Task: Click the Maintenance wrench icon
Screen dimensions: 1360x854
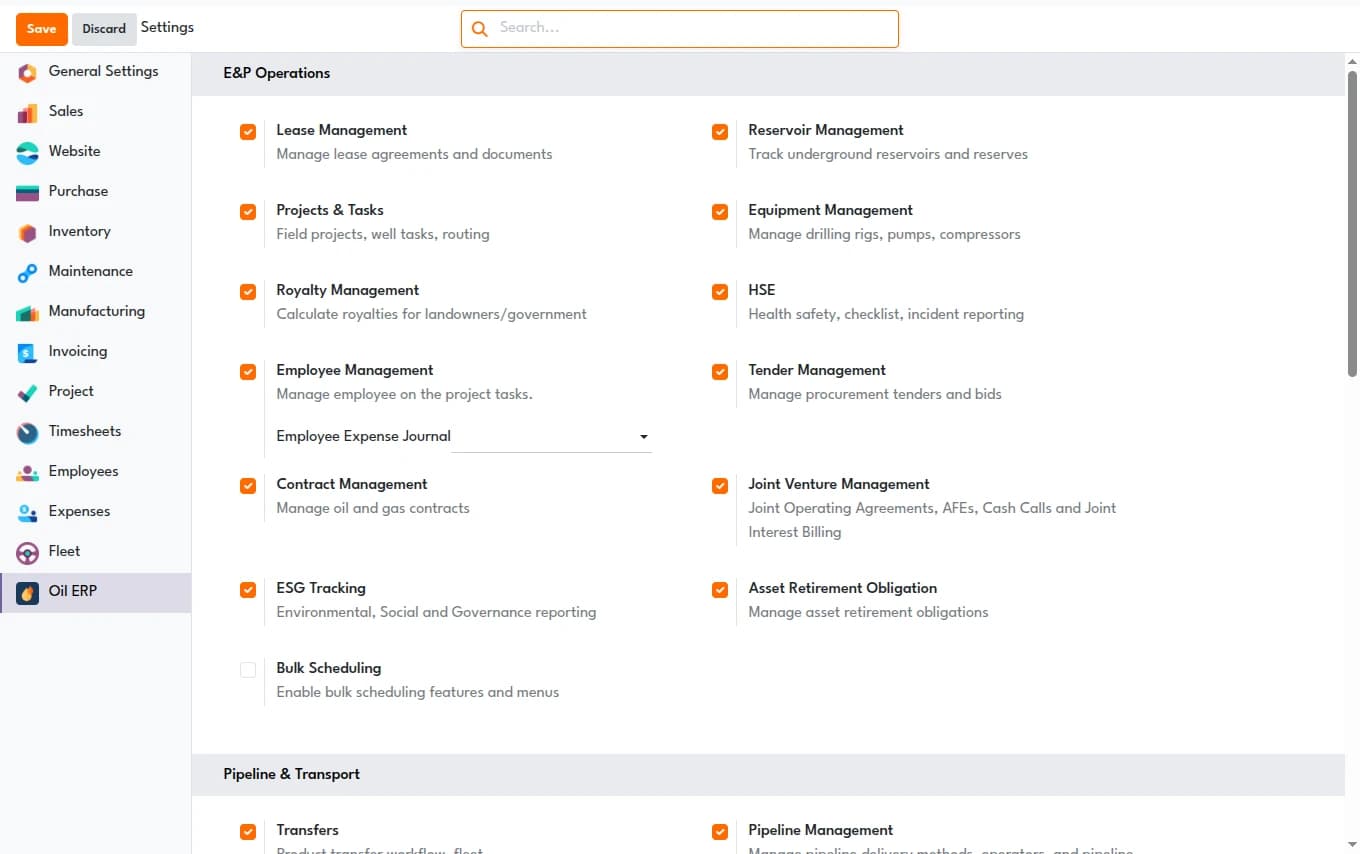Action: coord(28,272)
